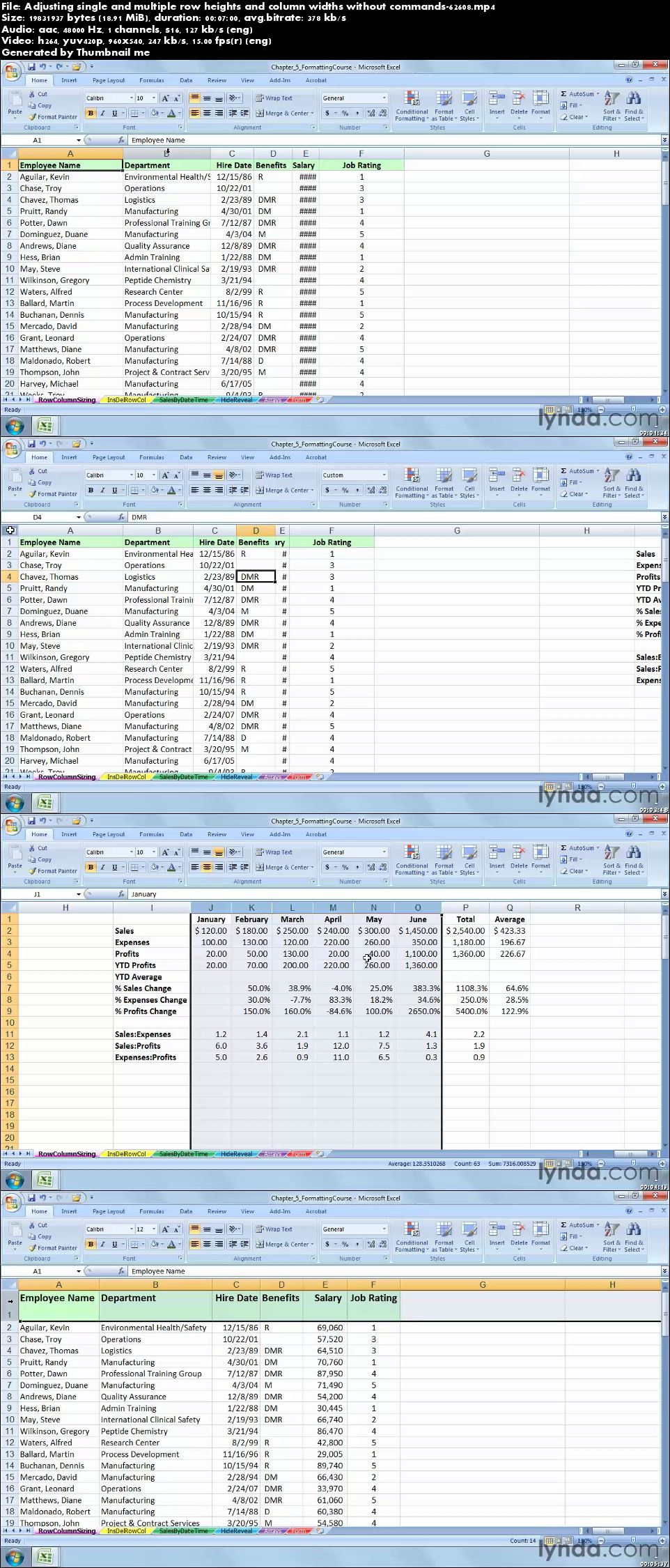Toggle Bold in the topmost Excel ribbon
The image size is (670, 1568).
click(91, 114)
